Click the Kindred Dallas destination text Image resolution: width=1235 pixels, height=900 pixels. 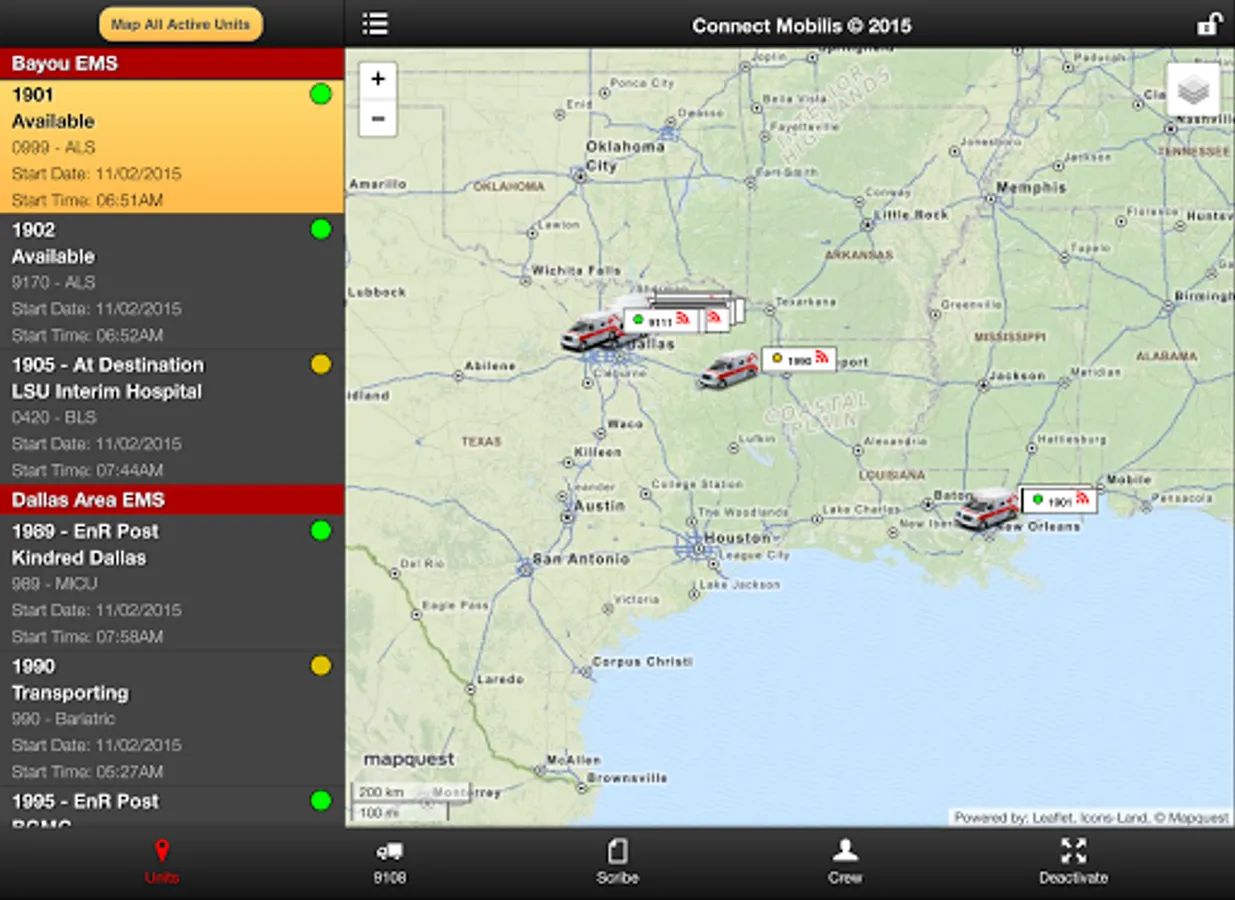(x=79, y=557)
